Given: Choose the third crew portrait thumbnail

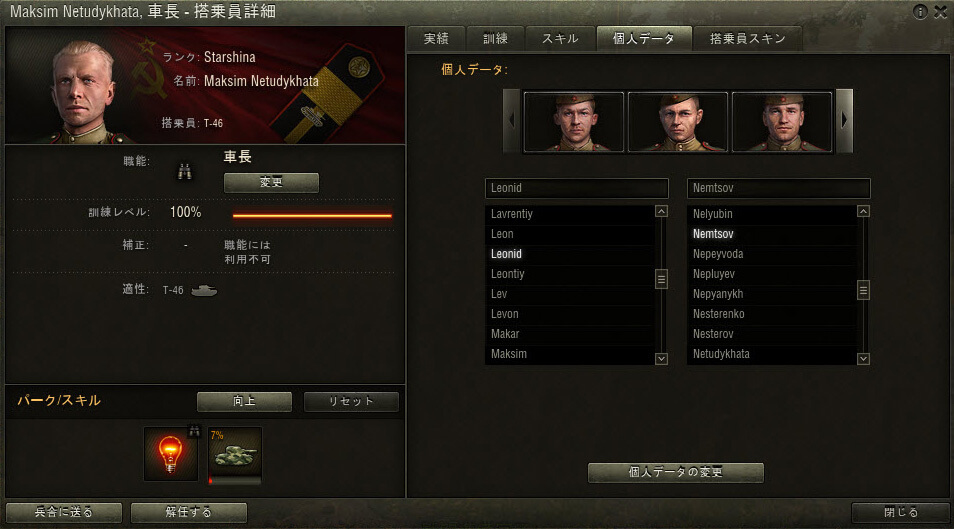Looking at the screenshot, I should [782, 121].
